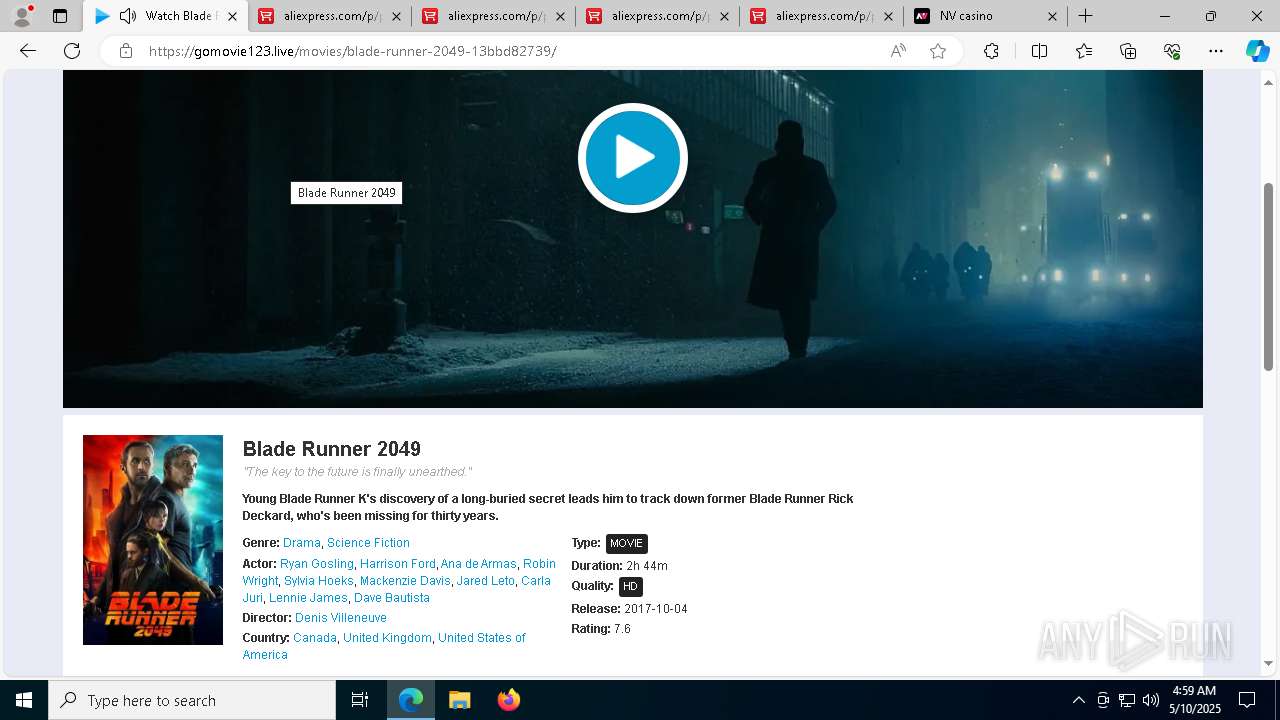Open the notification center icon
The width and height of the screenshot is (1280, 720).
1247,700
